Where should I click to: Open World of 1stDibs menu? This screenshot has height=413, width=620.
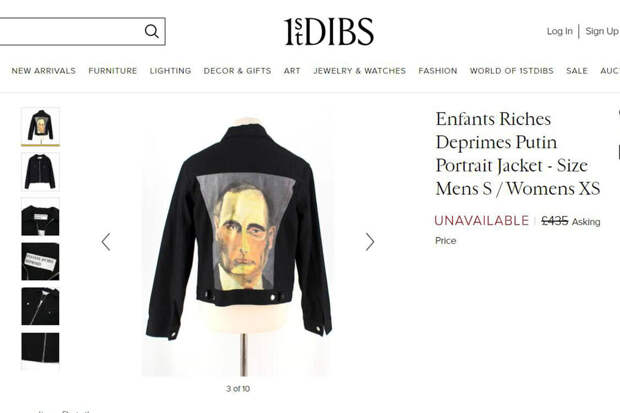(x=512, y=71)
